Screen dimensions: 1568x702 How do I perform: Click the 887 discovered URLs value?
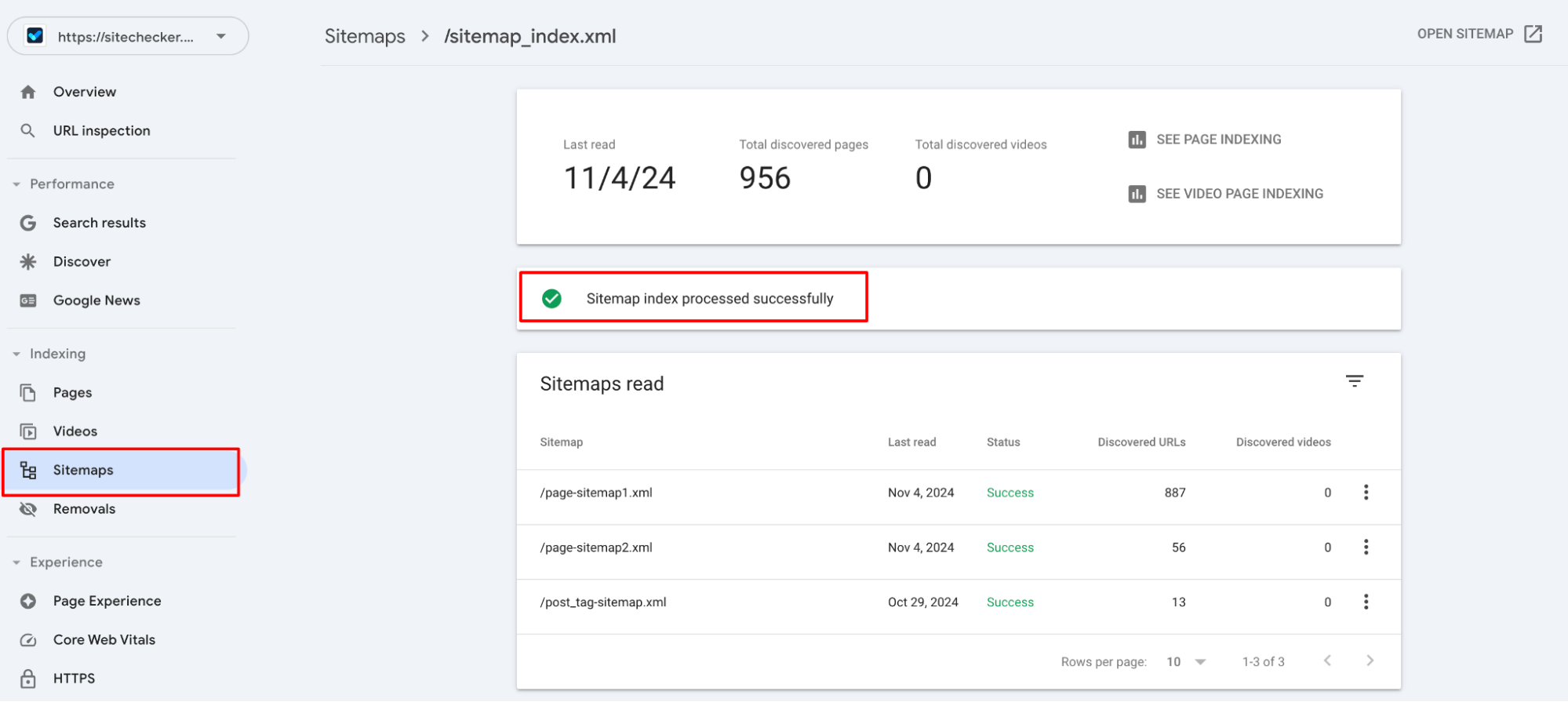click(1175, 493)
